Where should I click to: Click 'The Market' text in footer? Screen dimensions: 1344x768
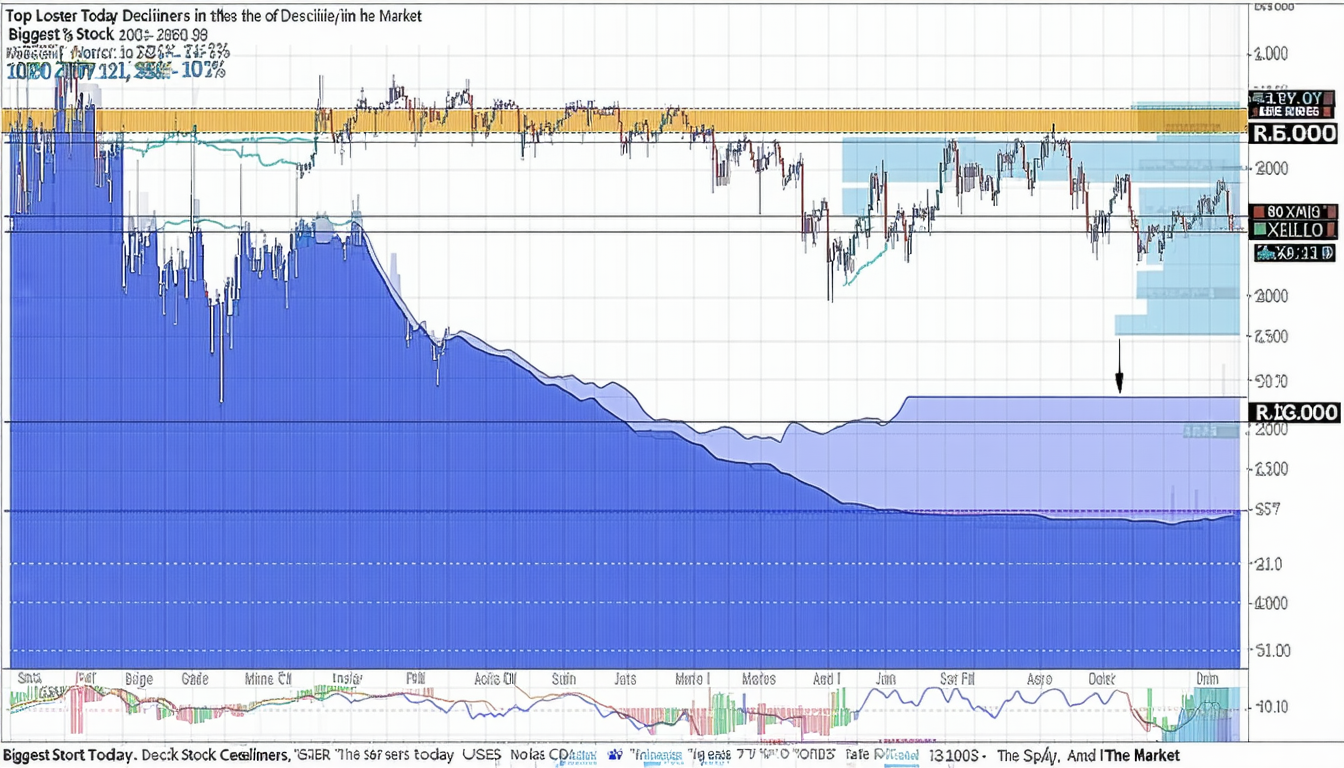(1142, 755)
